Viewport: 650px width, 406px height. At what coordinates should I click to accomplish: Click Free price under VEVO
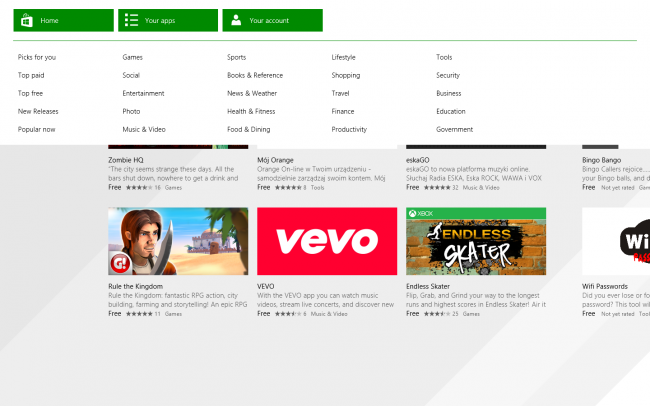[264, 314]
